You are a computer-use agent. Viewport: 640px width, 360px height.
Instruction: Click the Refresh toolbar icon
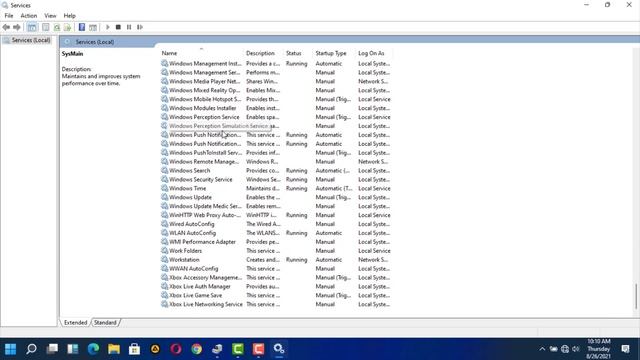point(57,27)
